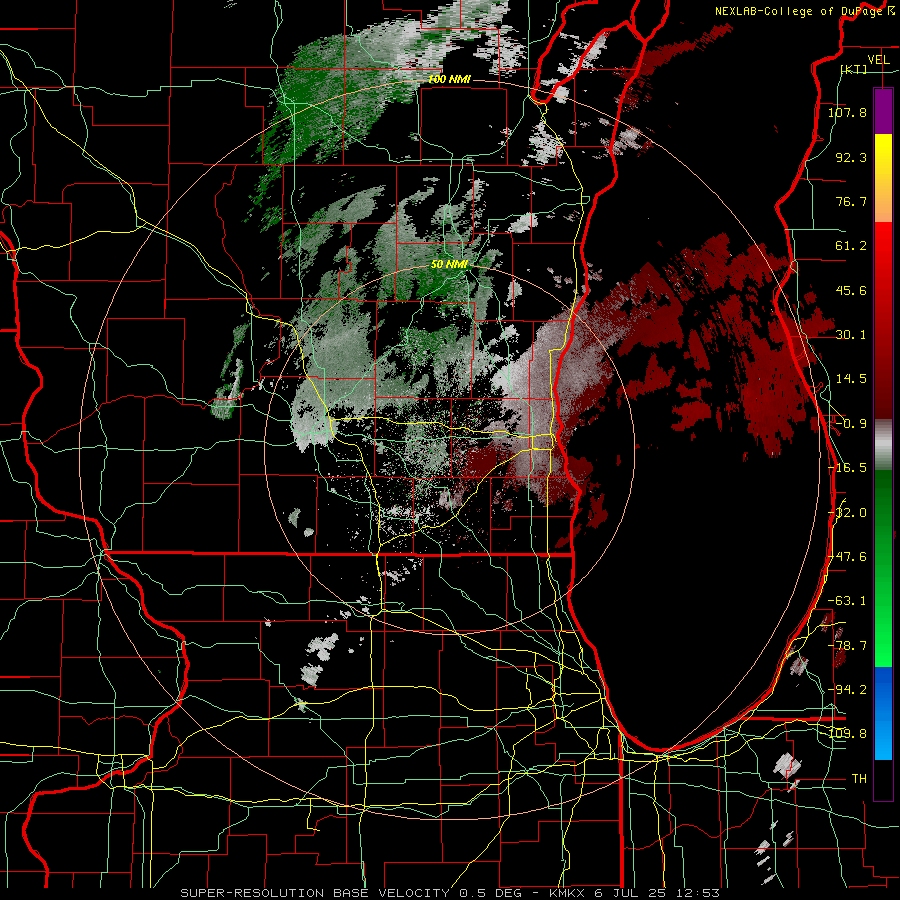Click the -47.6 velocity scale value
900x900 pixels.
pos(847,556)
